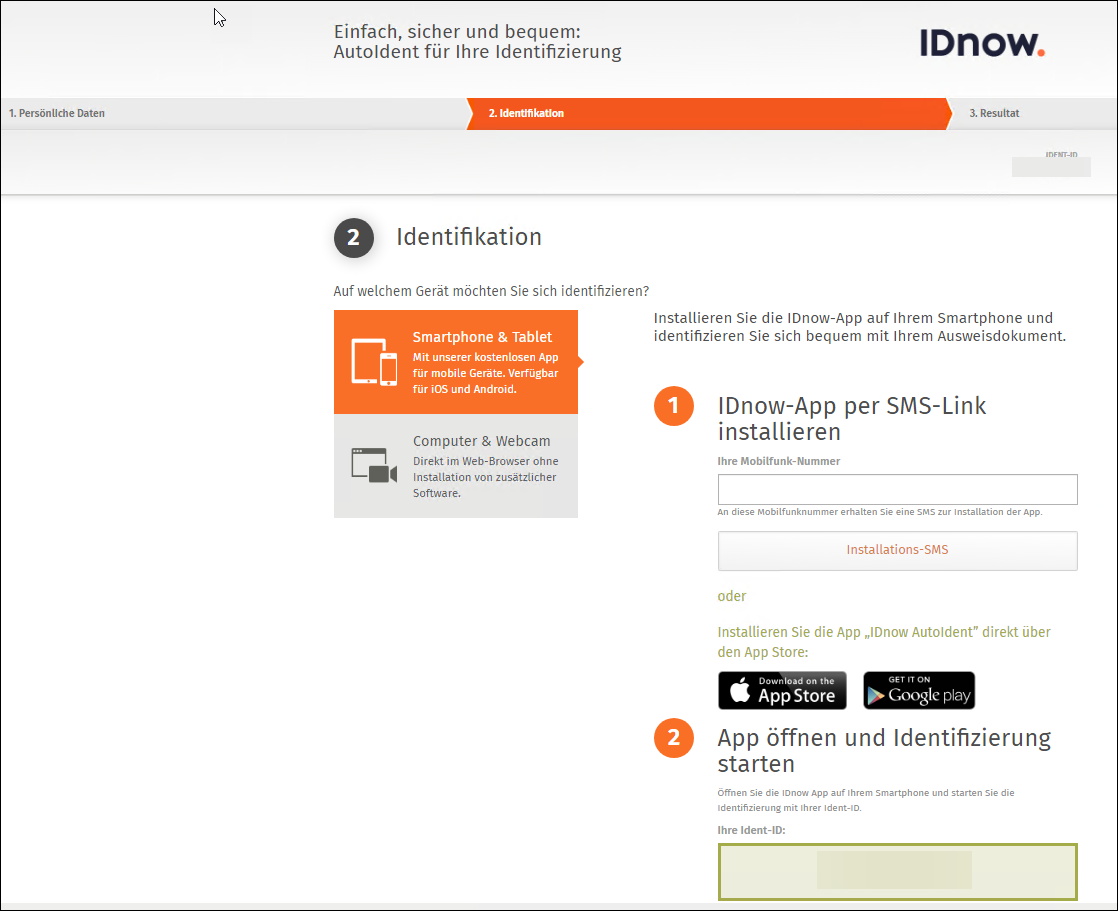
Task: Open the Google Play download badge
Action: tap(919, 690)
